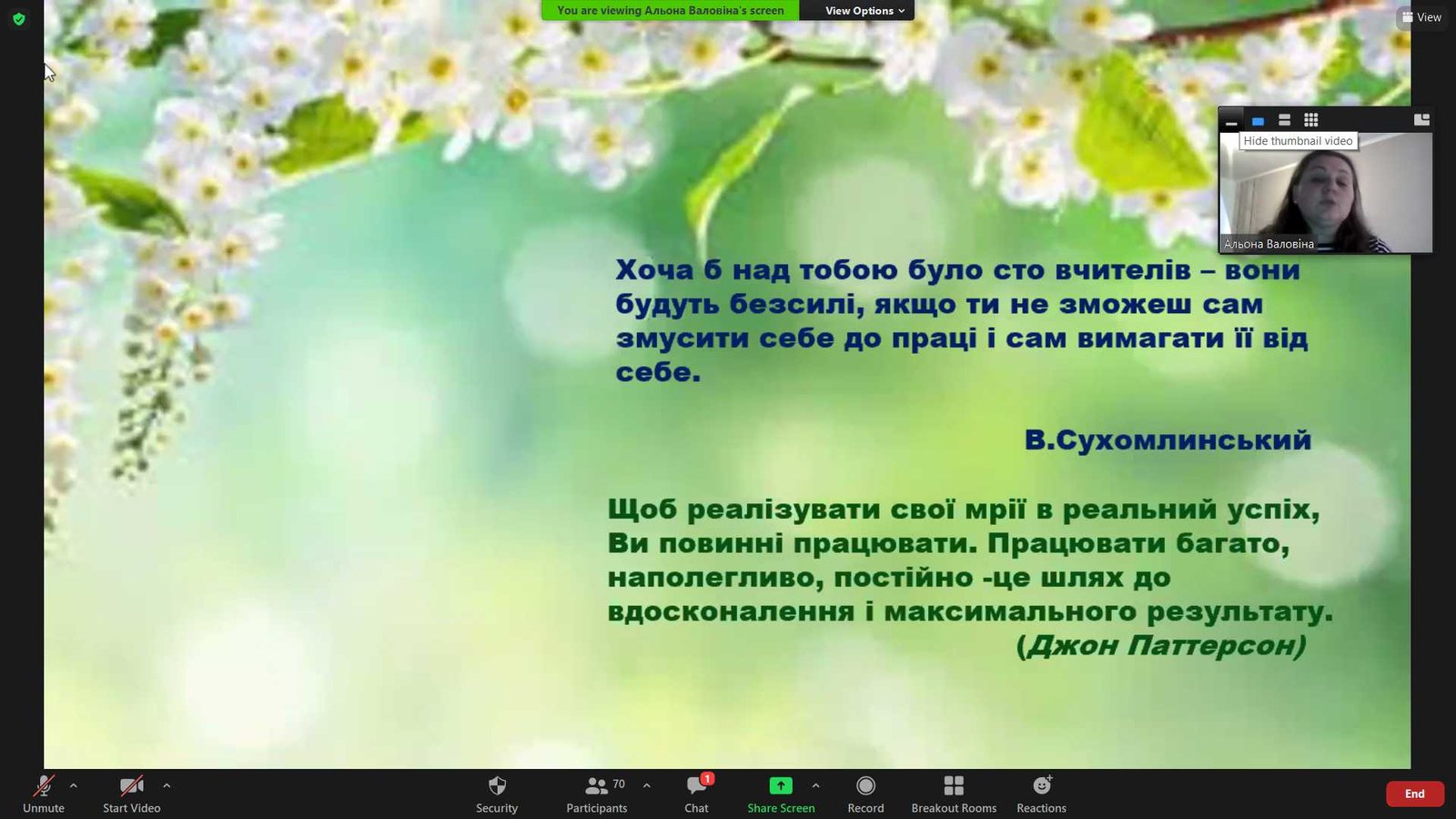This screenshot has height=819, width=1456.
Task: Open the Participants panel
Action: coord(596,786)
